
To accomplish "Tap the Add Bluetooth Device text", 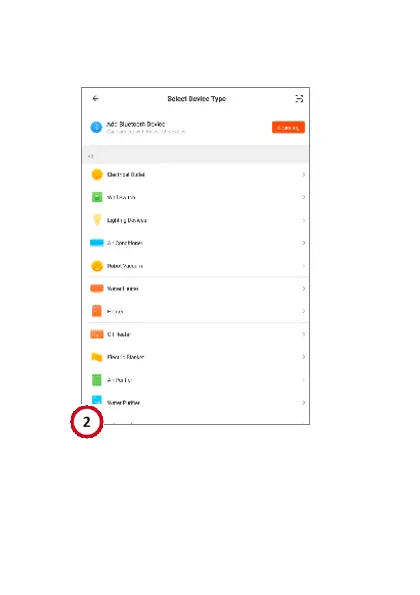I will tap(136, 124).
